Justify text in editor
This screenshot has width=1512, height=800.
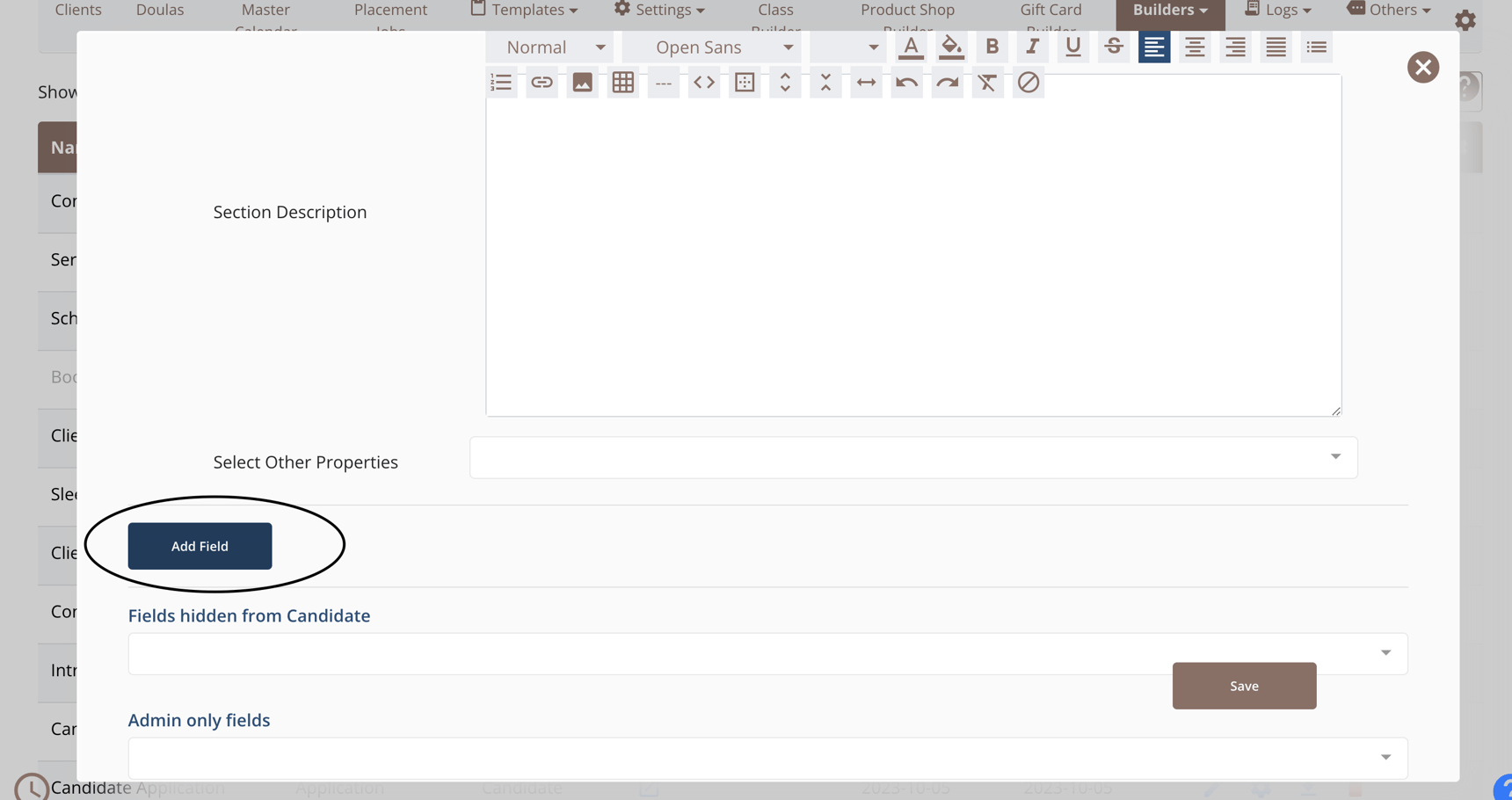[1275, 47]
